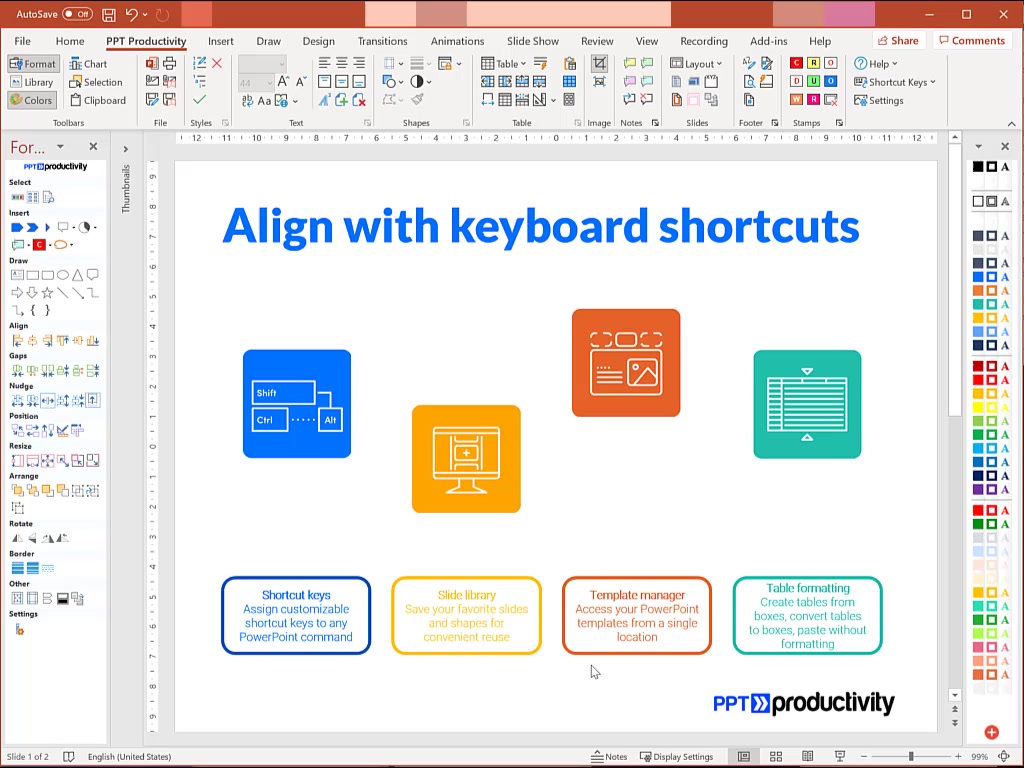Open the File tab
1024x768 pixels.
22,40
